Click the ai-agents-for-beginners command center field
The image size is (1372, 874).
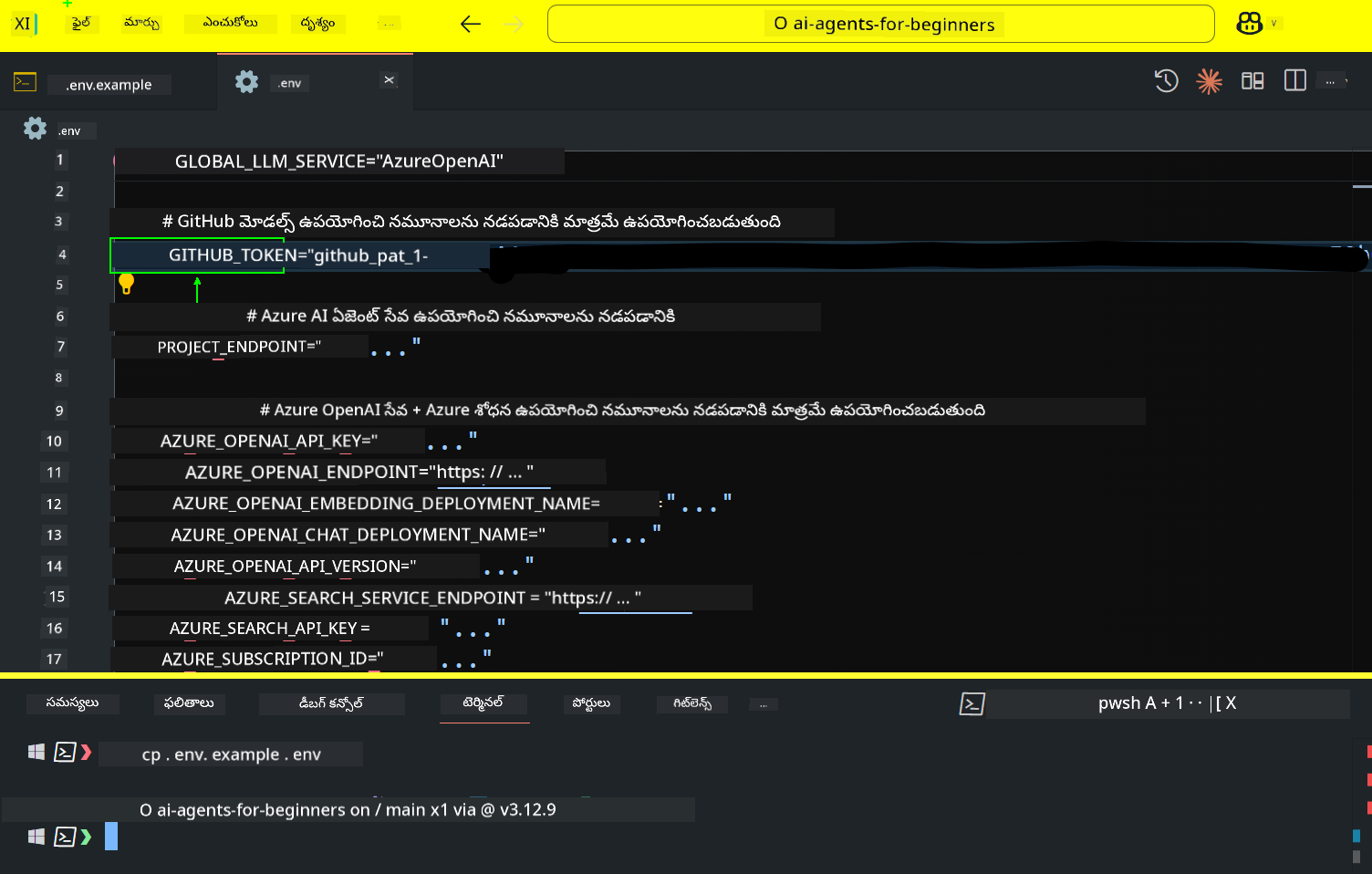coord(879,24)
